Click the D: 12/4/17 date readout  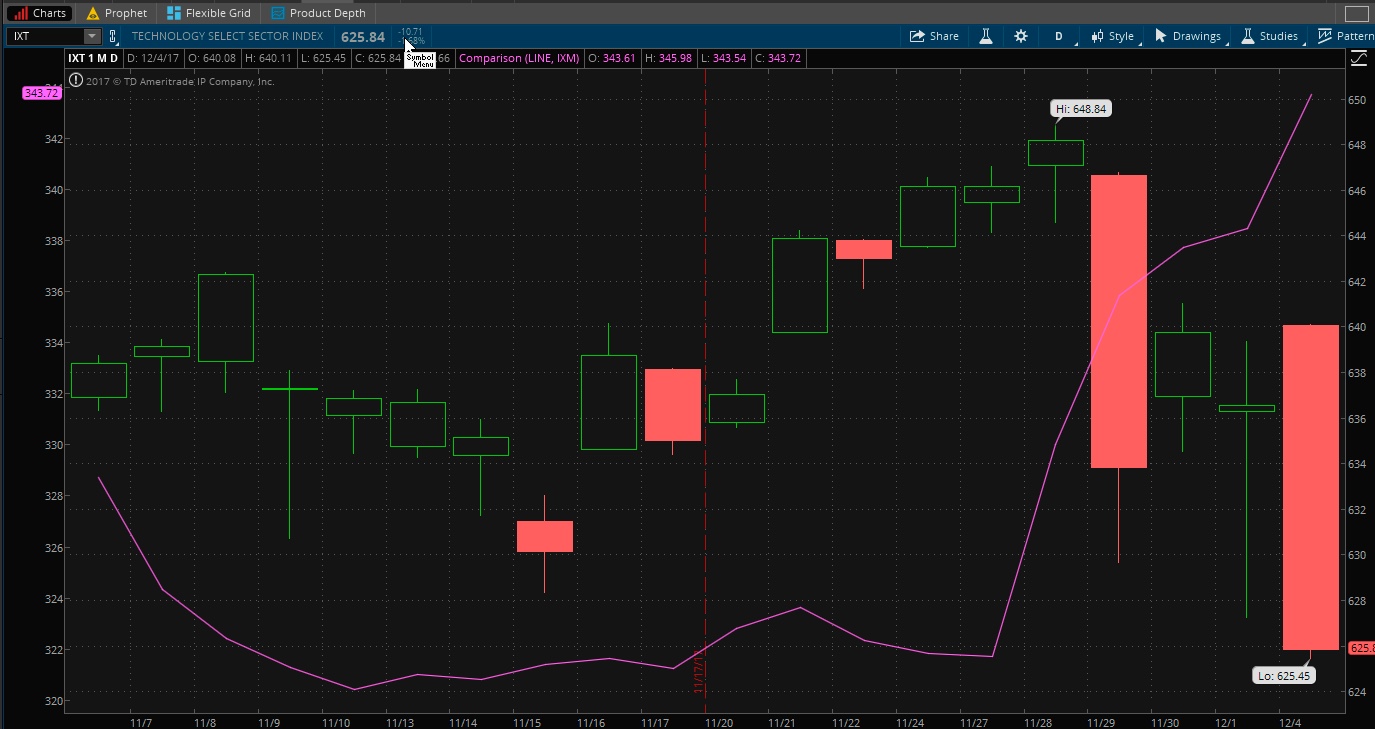(152, 58)
